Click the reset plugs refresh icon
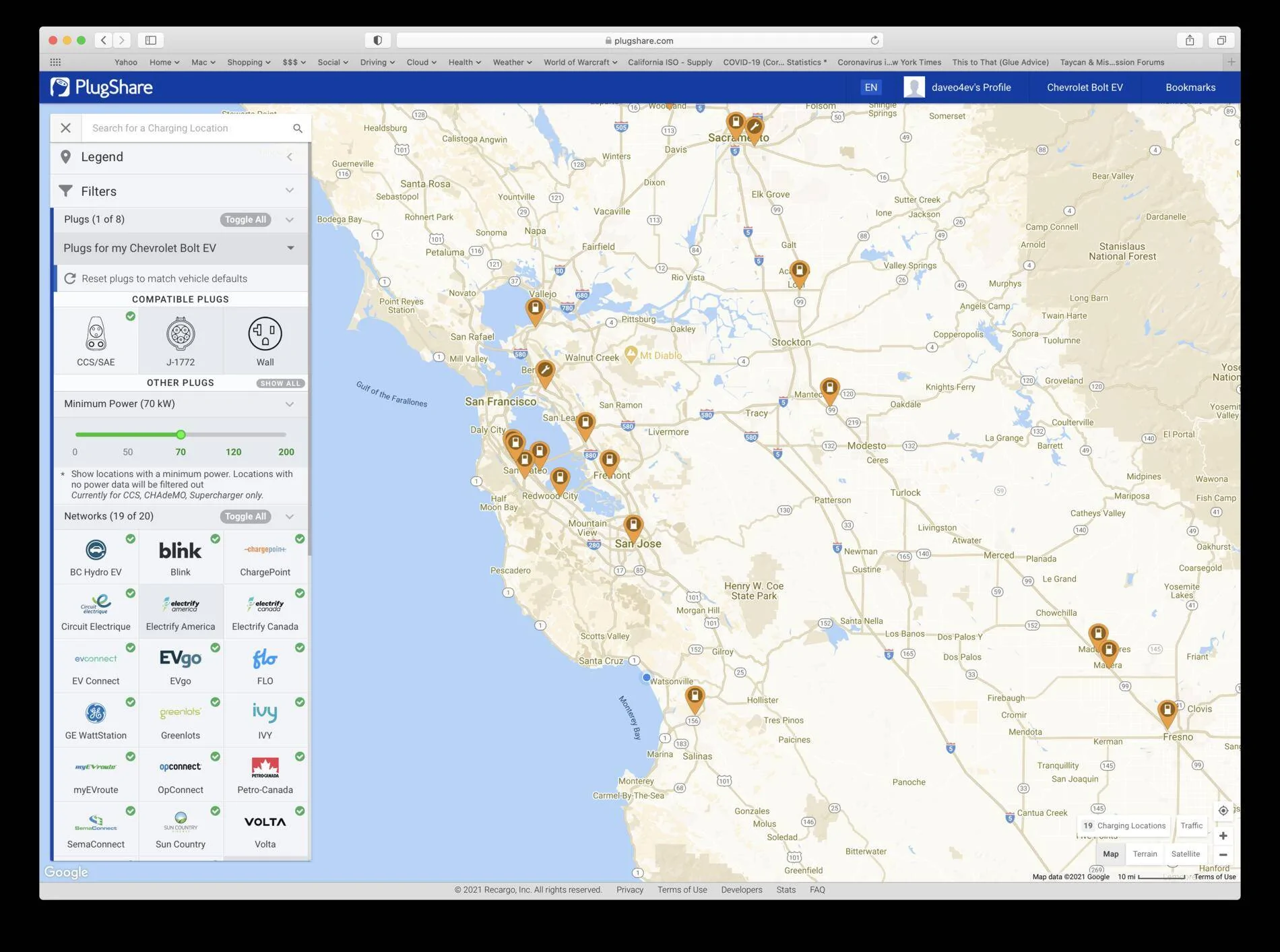1280x952 pixels. [70, 278]
